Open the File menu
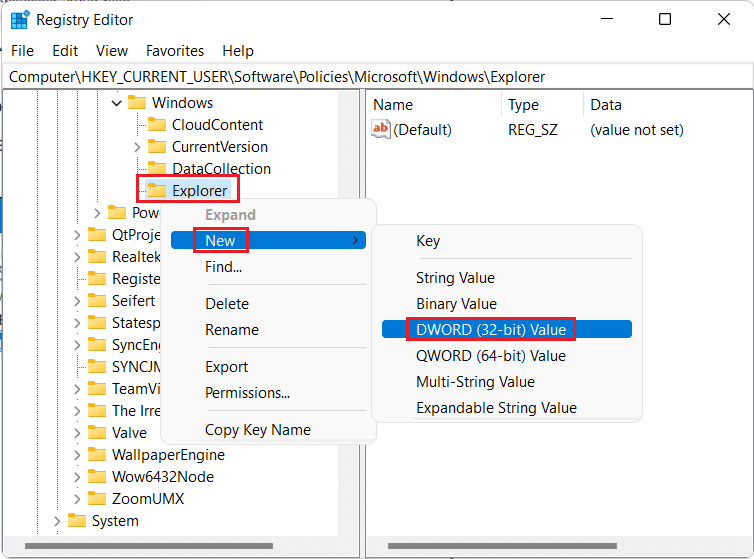Viewport: 754px width, 559px height. click(x=23, y=51)
